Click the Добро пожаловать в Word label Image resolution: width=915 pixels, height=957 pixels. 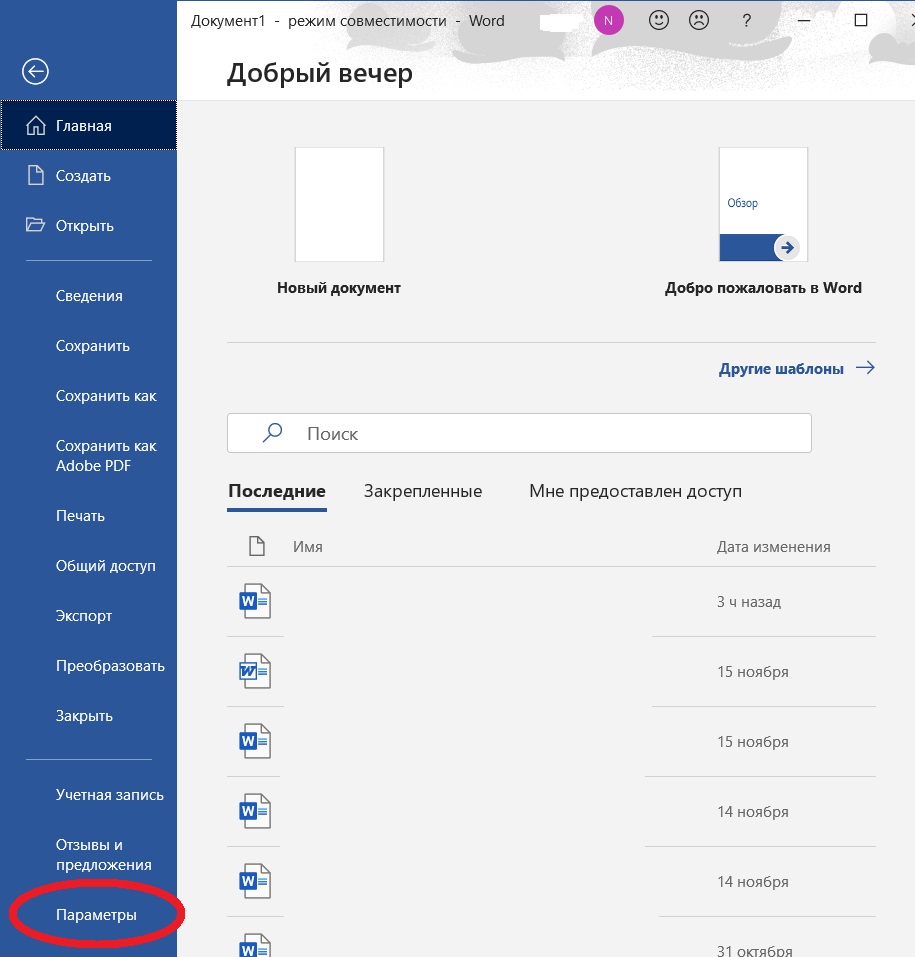[763, 287]
